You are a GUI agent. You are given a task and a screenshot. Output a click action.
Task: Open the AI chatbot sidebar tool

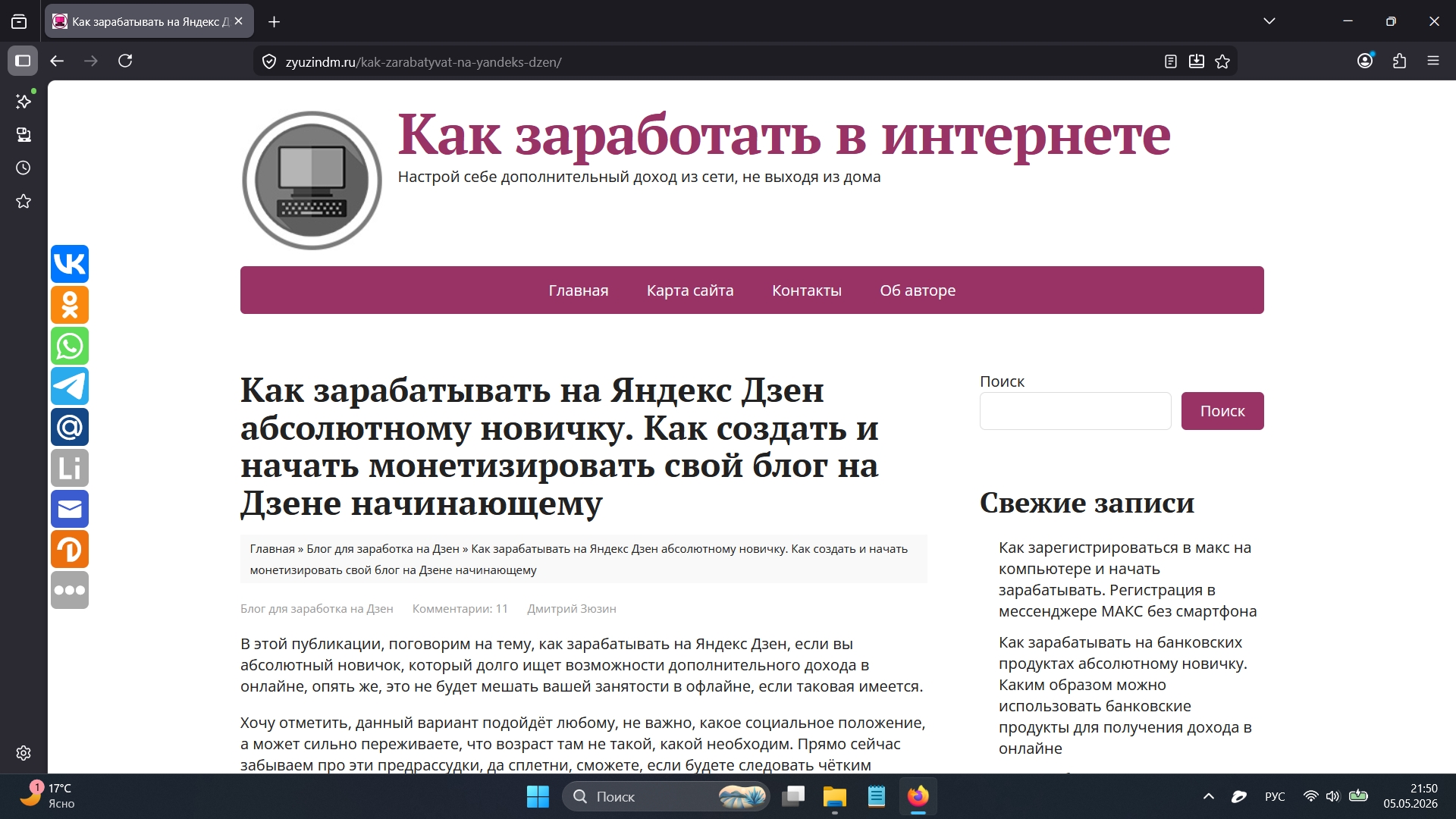tap(24, 101)
